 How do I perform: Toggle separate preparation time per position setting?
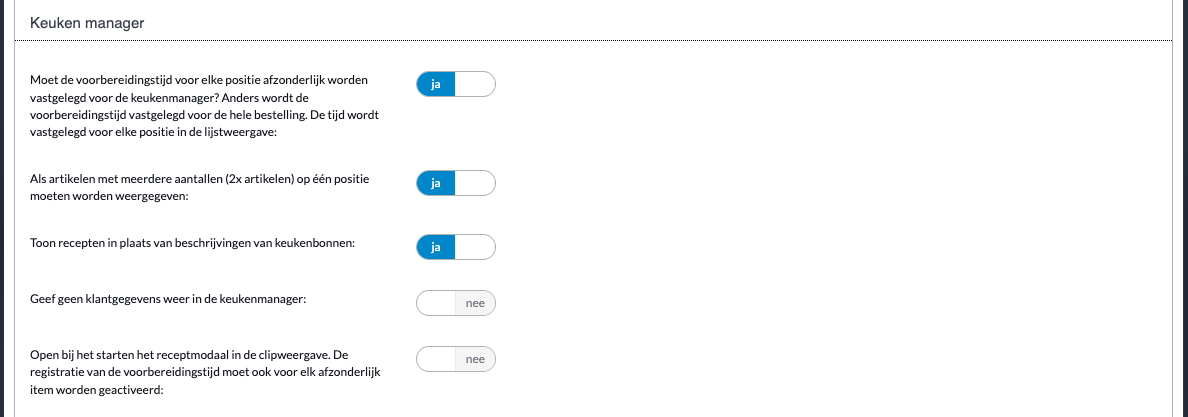point(456,84)
